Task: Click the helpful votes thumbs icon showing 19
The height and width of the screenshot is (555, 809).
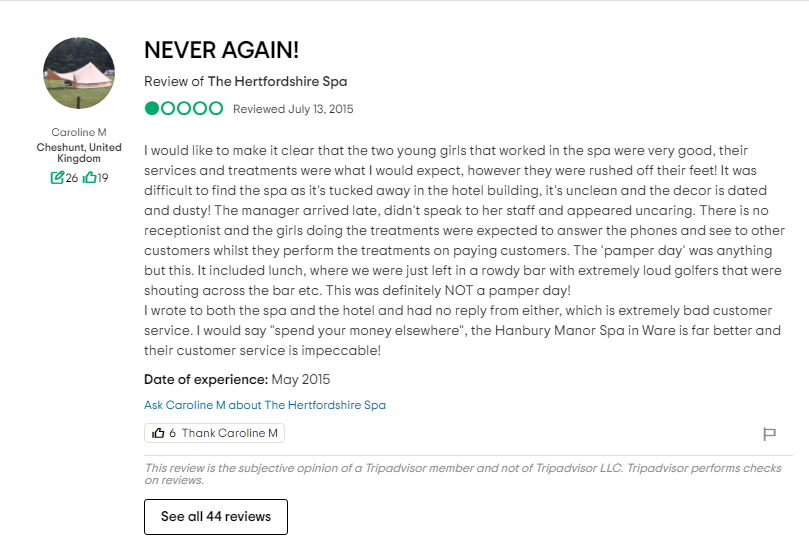Action: pos(89,177)
